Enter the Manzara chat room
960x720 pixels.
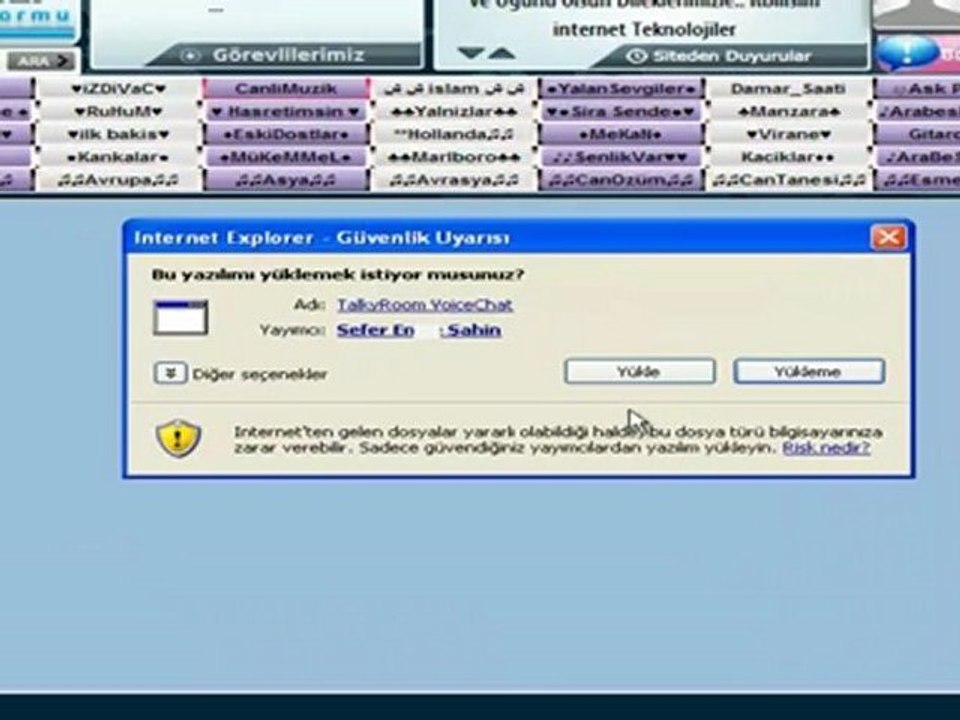click(789, 111)
